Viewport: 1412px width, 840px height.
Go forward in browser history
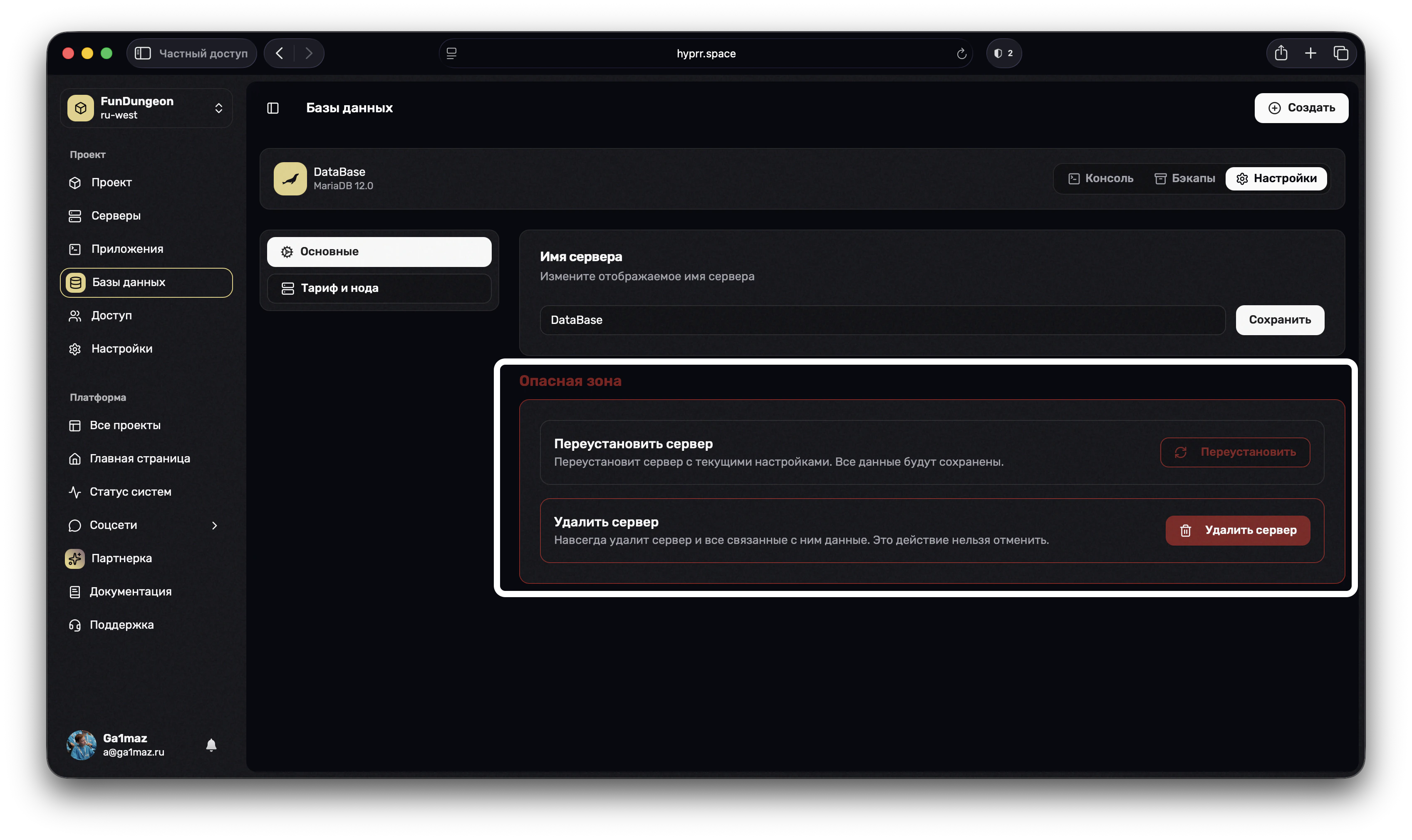(309, 53)
